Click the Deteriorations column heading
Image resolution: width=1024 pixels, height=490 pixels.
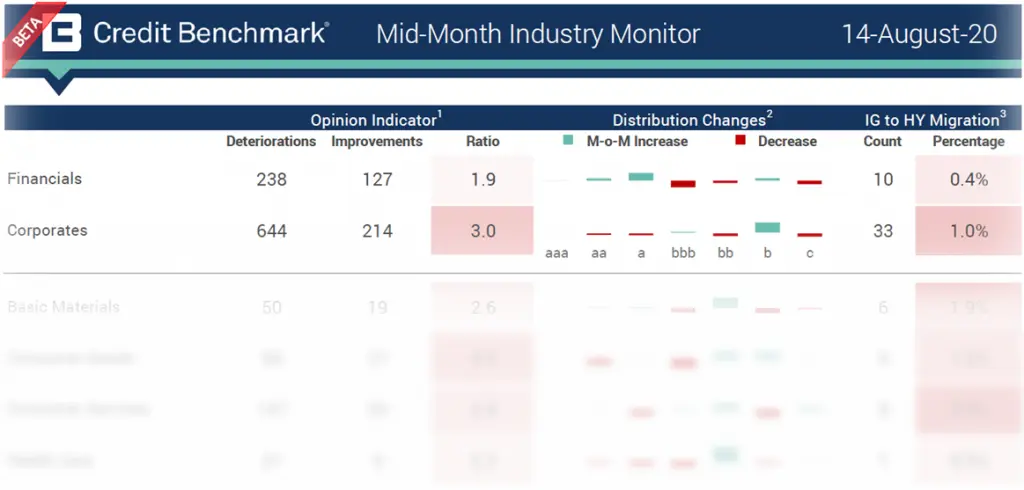pyautogui.click(x=271, y=141)
